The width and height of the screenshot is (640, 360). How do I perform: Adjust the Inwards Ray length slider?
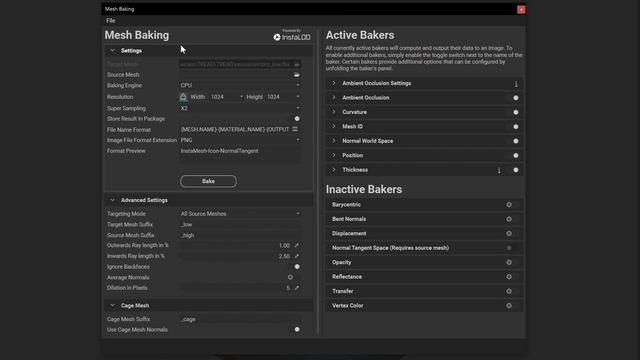pos(236,256)
